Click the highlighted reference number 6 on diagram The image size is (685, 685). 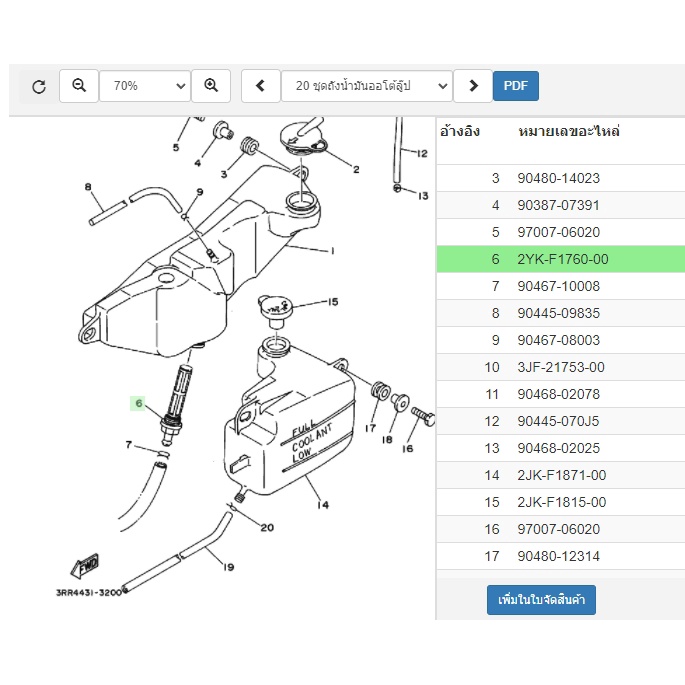point(138,403)
